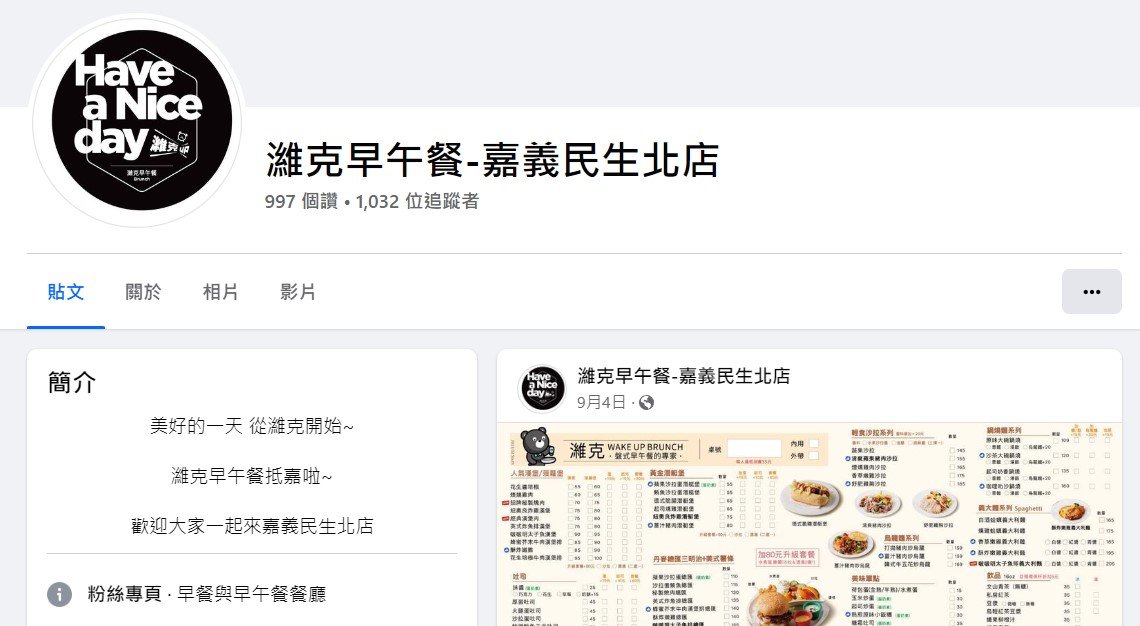The width and height of the screenshot is (1140, 626).
Task: Open the 關於 tab
Action: [143, 292]
